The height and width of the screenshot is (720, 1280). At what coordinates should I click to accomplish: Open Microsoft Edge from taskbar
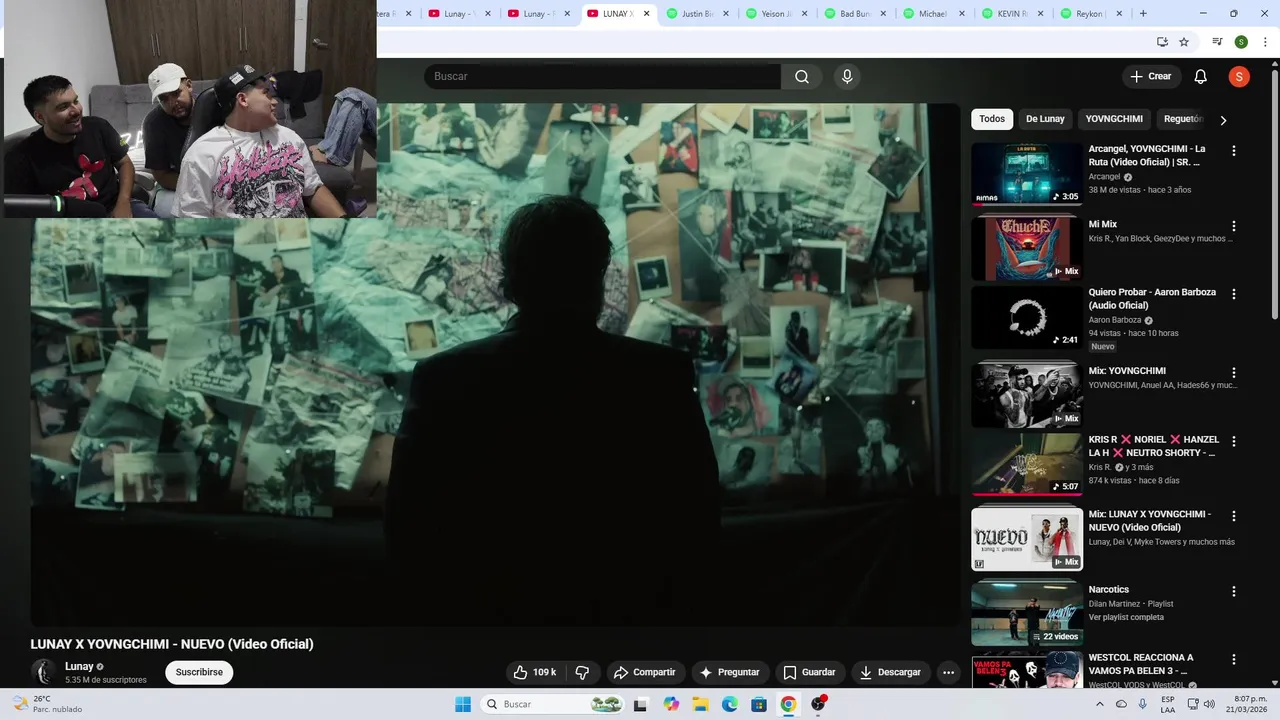pos(730,704)
